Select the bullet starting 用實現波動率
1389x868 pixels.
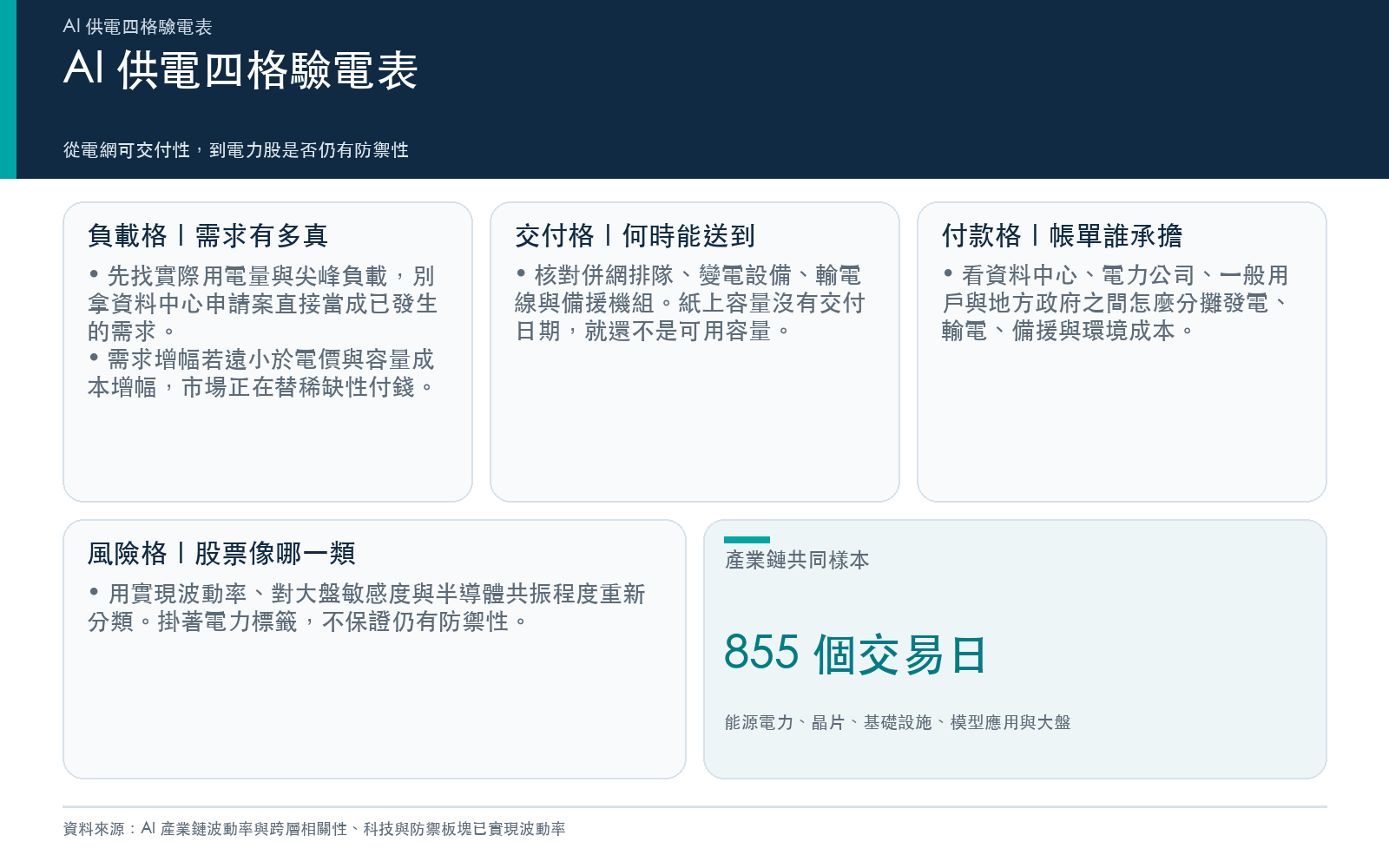[x=366, y=608]
